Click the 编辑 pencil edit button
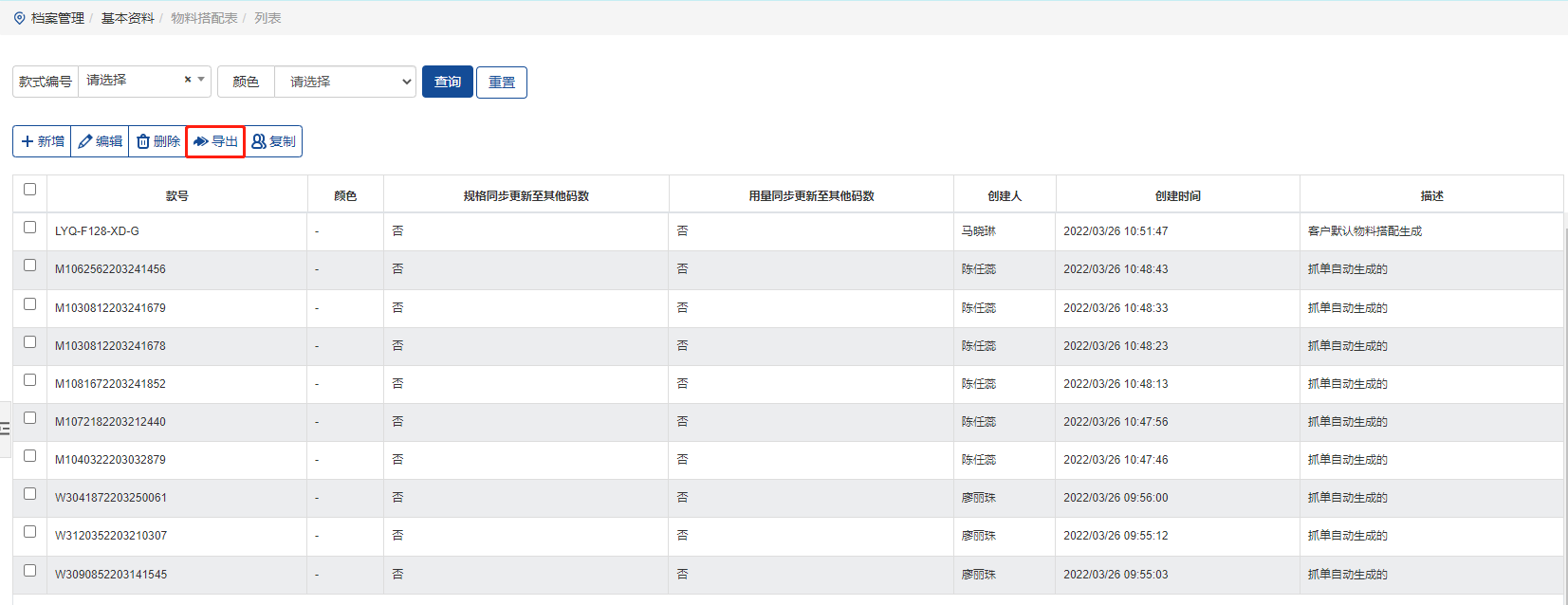This screenshot has width=1568, height=605. click(x=100, y=141)
